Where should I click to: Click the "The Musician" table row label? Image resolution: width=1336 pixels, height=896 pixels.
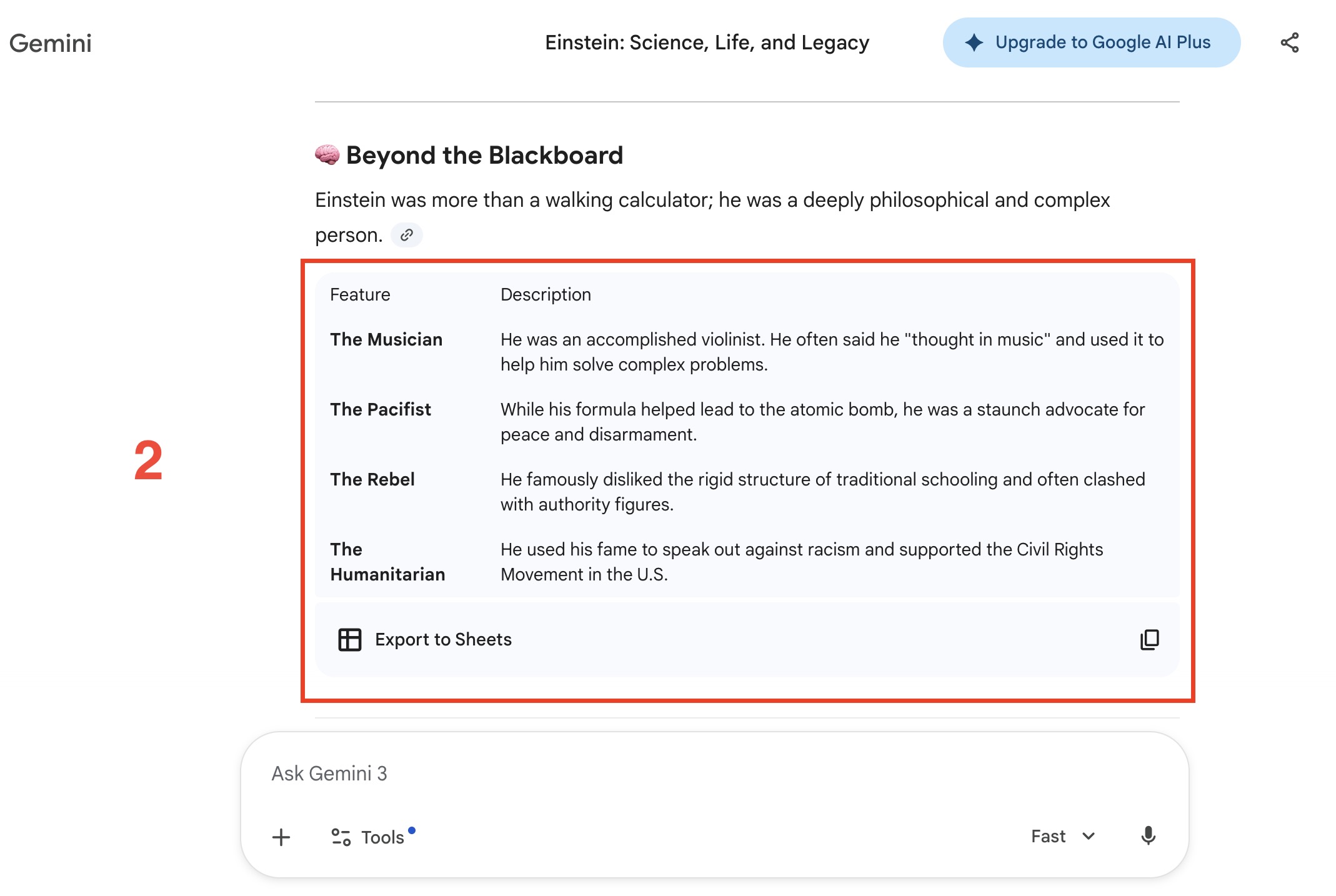tap(386, 339)
